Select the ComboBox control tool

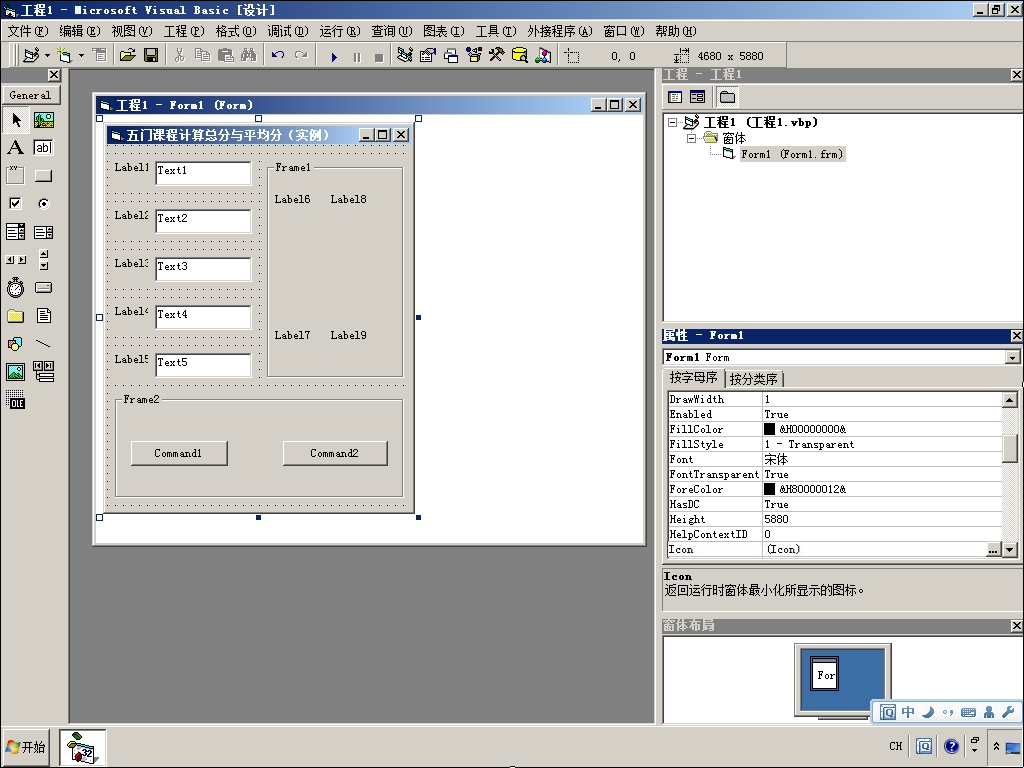[16, 231]
